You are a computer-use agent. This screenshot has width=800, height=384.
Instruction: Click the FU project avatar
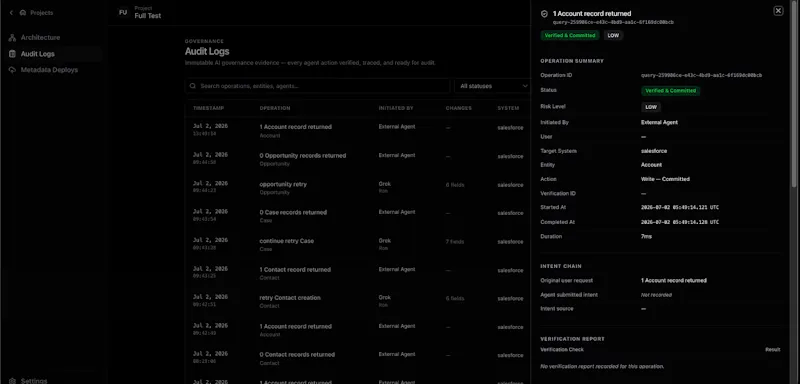tap(123, 12)
